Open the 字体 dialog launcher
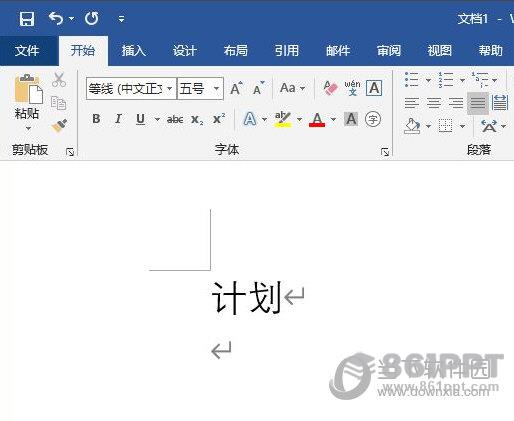The height and width of the screenshot is (421, 514). click(x=385, y=152)
